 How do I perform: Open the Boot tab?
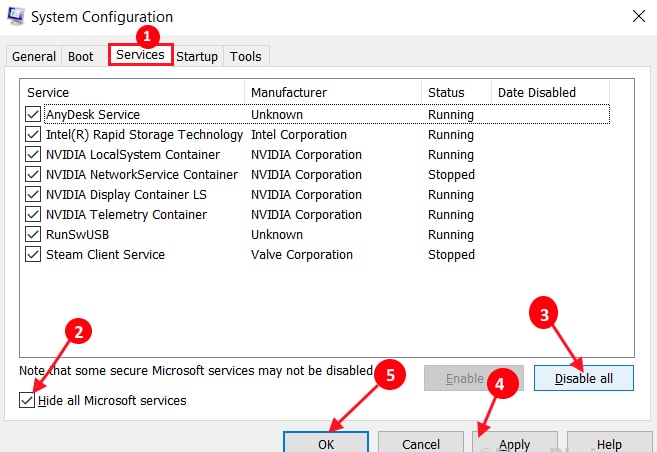pos(80,57)
